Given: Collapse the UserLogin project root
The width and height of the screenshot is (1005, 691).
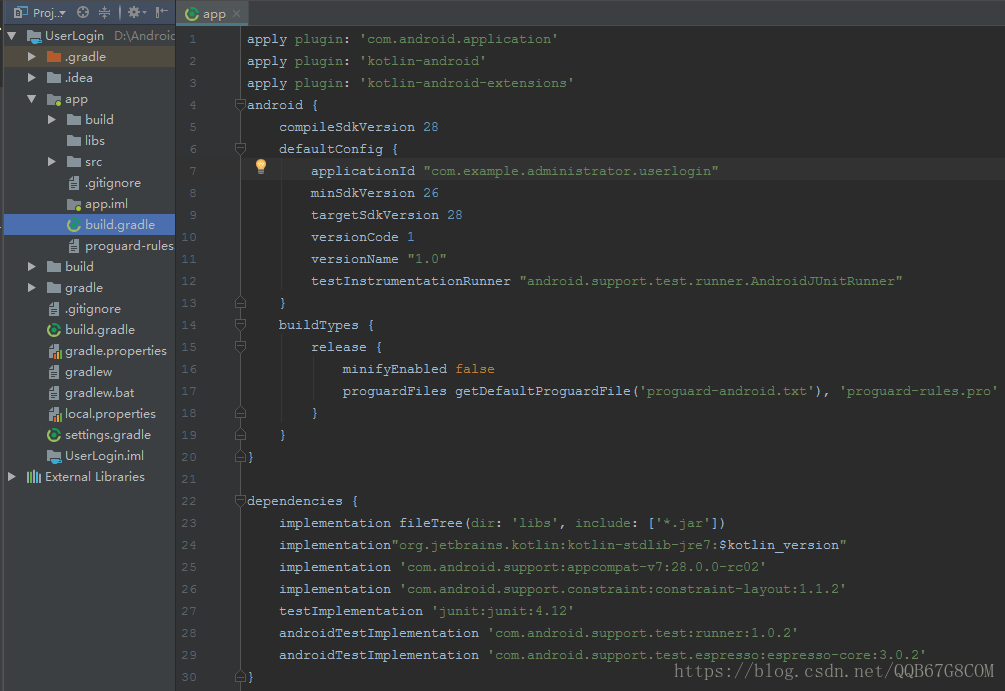Looking at the screenshot, I should click(x=12, y=36).
